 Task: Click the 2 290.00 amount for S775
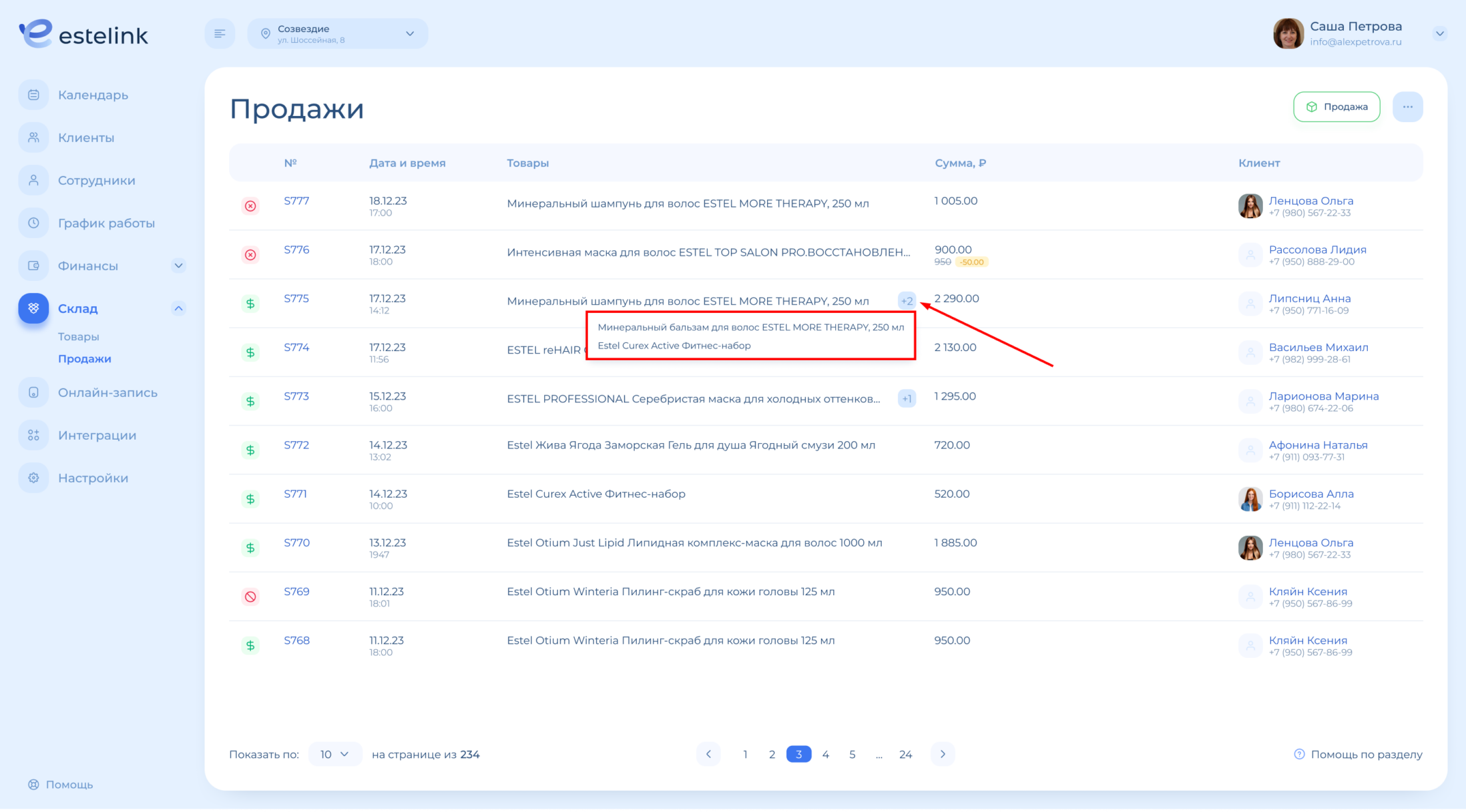coord(957,298)
